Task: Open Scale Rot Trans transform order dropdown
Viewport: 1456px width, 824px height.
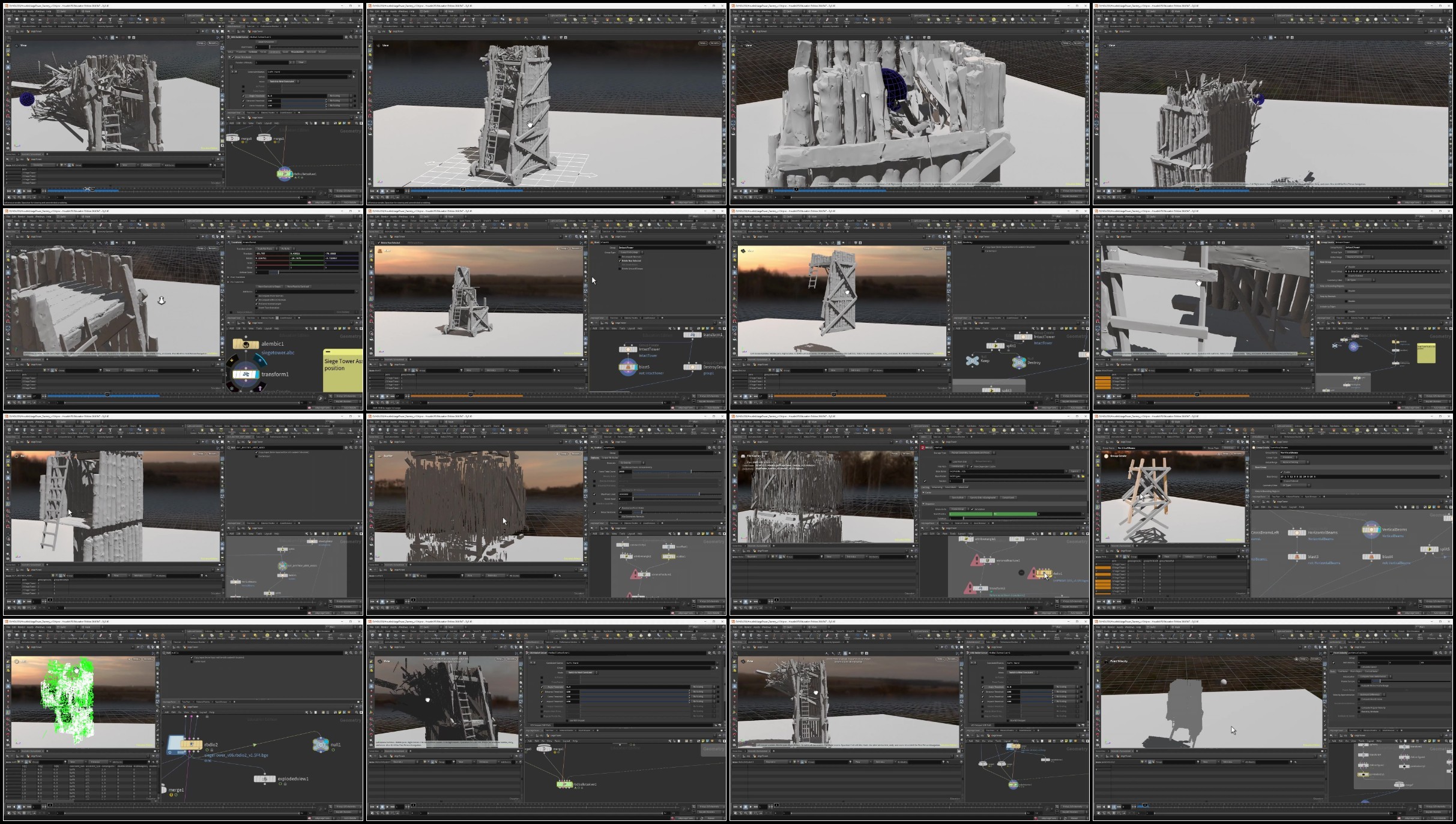Action: pos(267,248)
